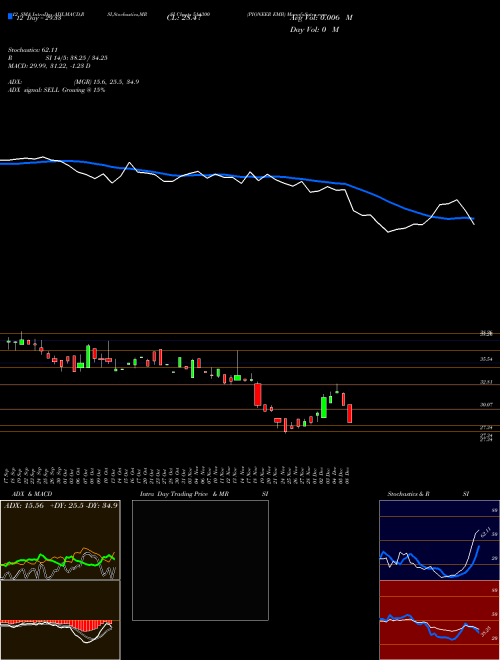Click the Stochastics: 62.11 reading
Screen dimensions: 500x660
pos(33,50)
